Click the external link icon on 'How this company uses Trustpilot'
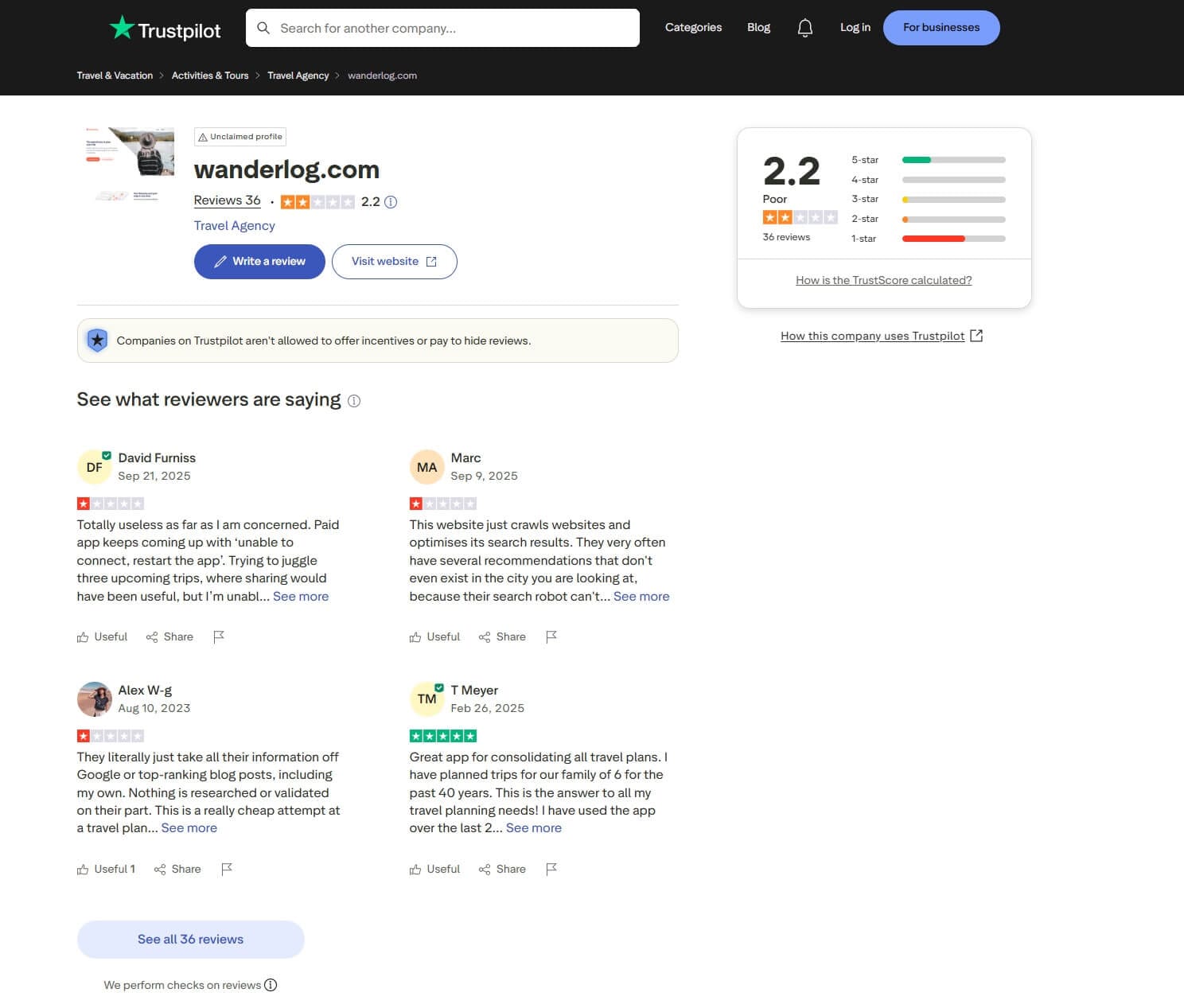This screenshot has height=1008, width=1184. (976, 336)
